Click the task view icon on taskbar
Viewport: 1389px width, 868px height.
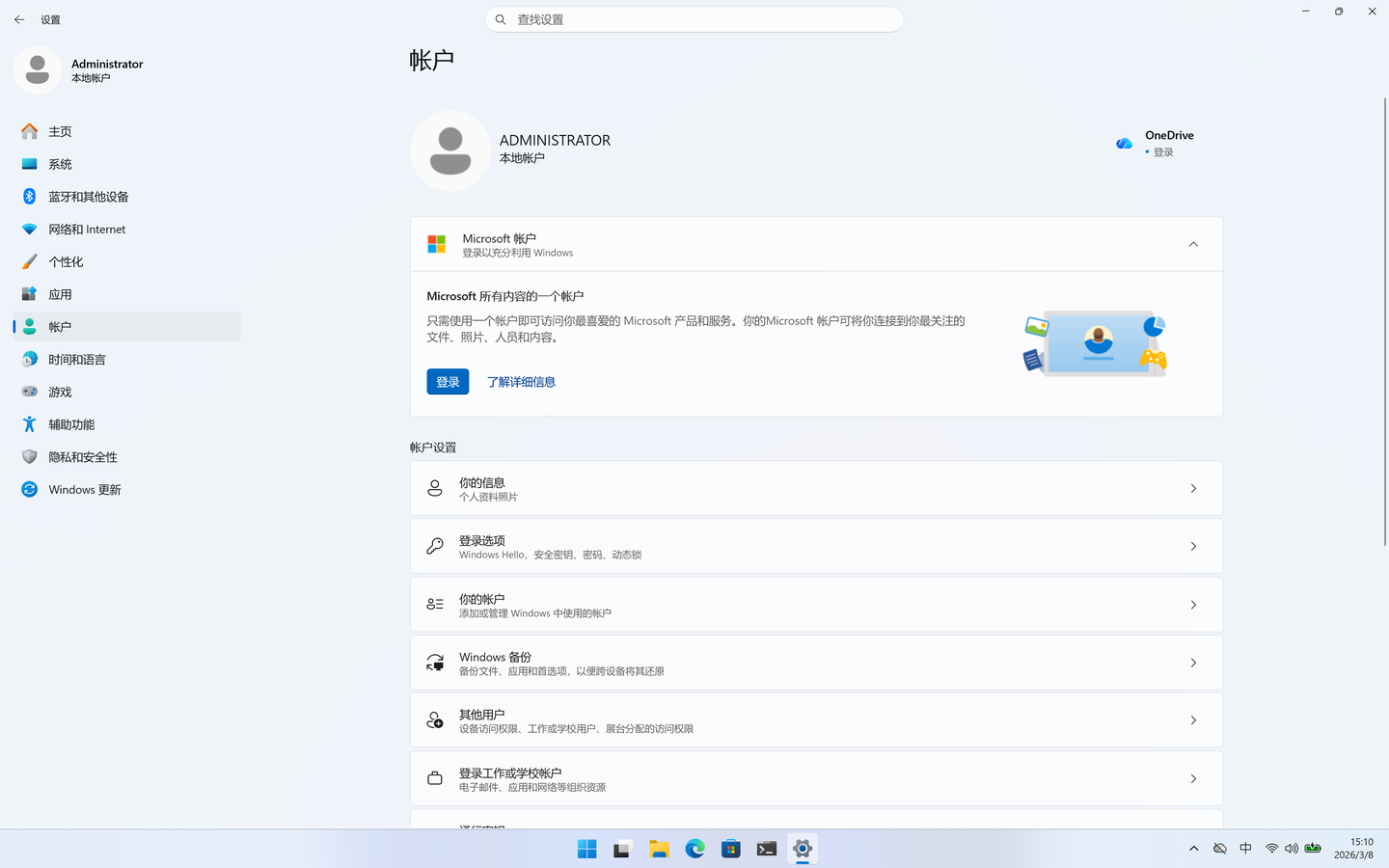click(622, 849)
